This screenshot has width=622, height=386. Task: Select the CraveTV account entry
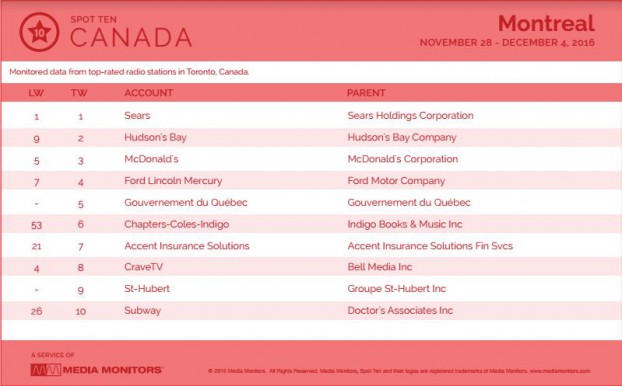pyautogui.click(x=144, y=267)
